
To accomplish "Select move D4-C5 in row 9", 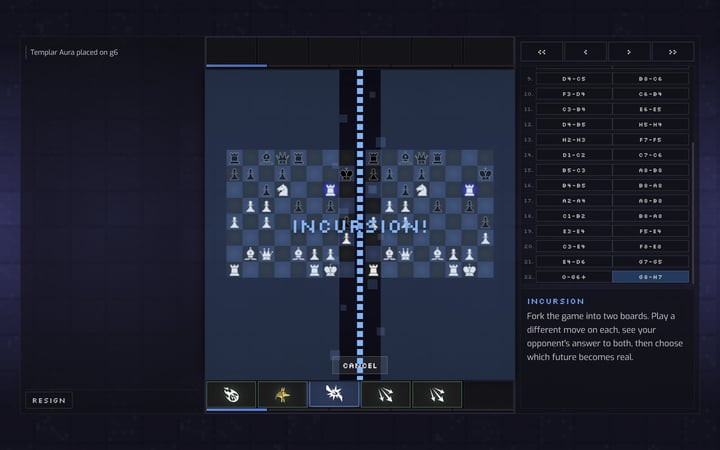I will [574, 79].
